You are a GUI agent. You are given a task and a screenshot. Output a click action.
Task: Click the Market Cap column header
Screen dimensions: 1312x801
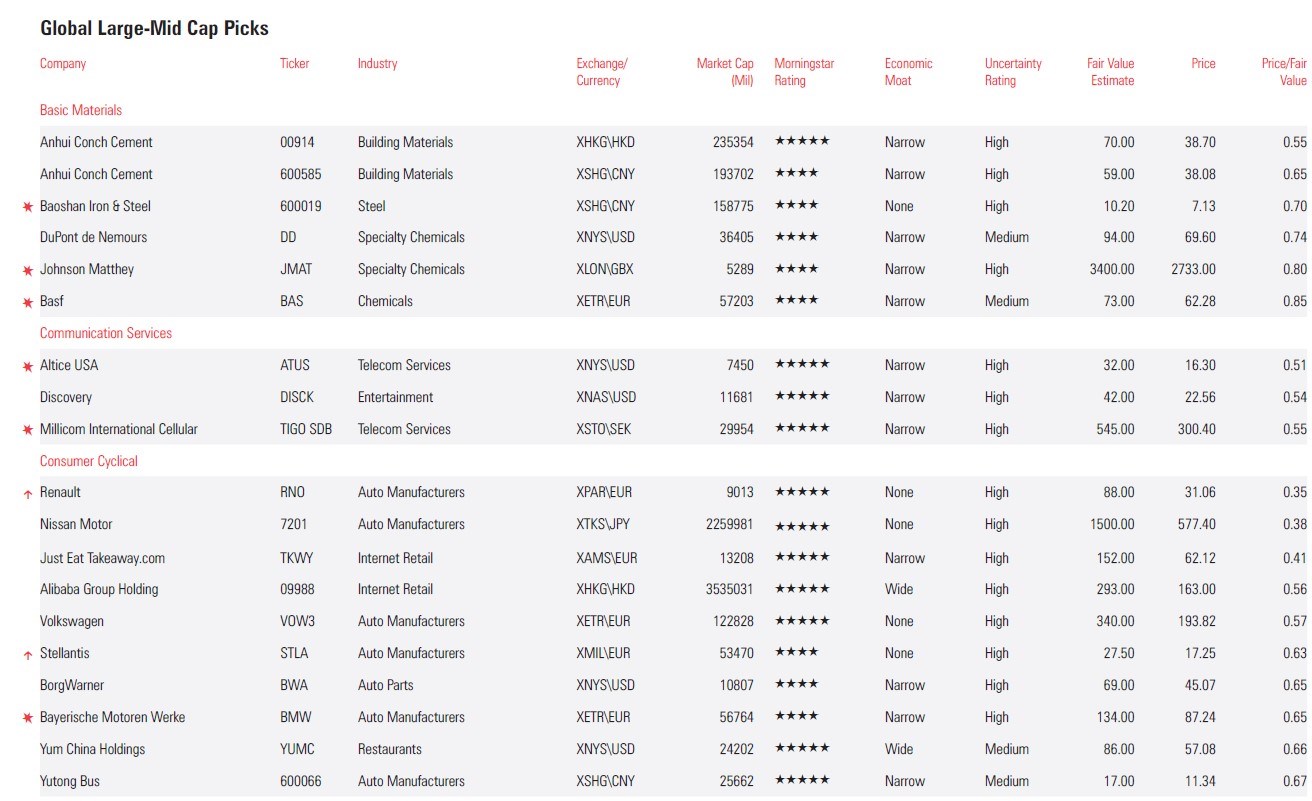[x=725, y=72]
